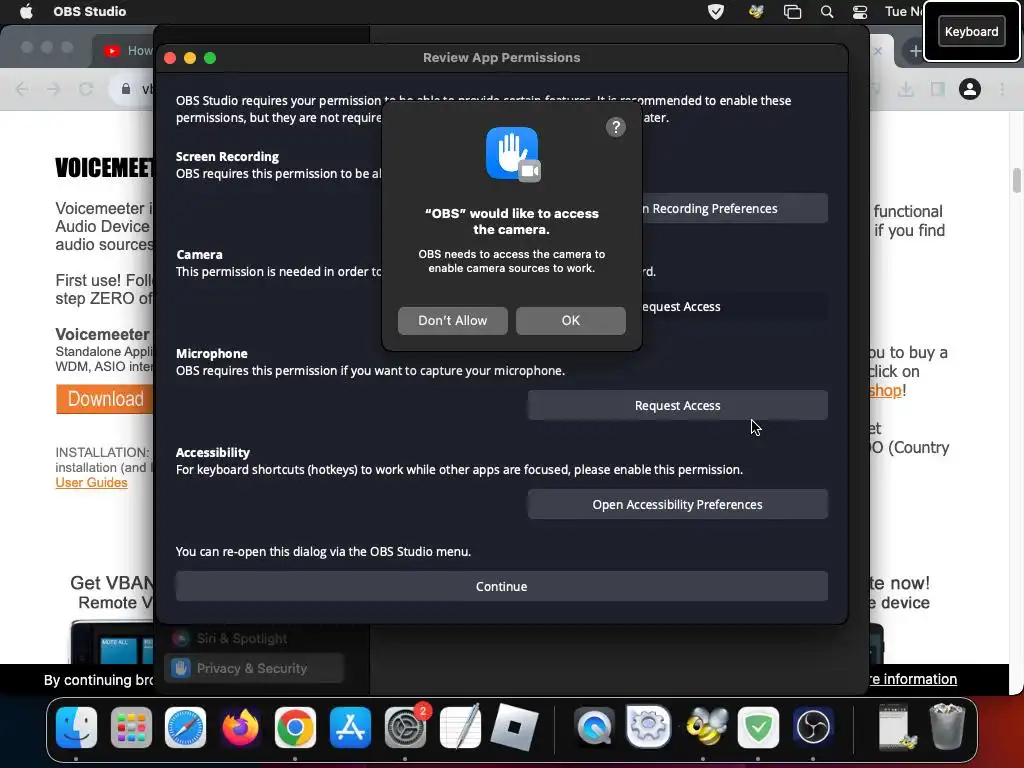Open bee app from the Dock
This screenshot has height=768, width=1024.
pyautogui.click(x=707, y=727)
